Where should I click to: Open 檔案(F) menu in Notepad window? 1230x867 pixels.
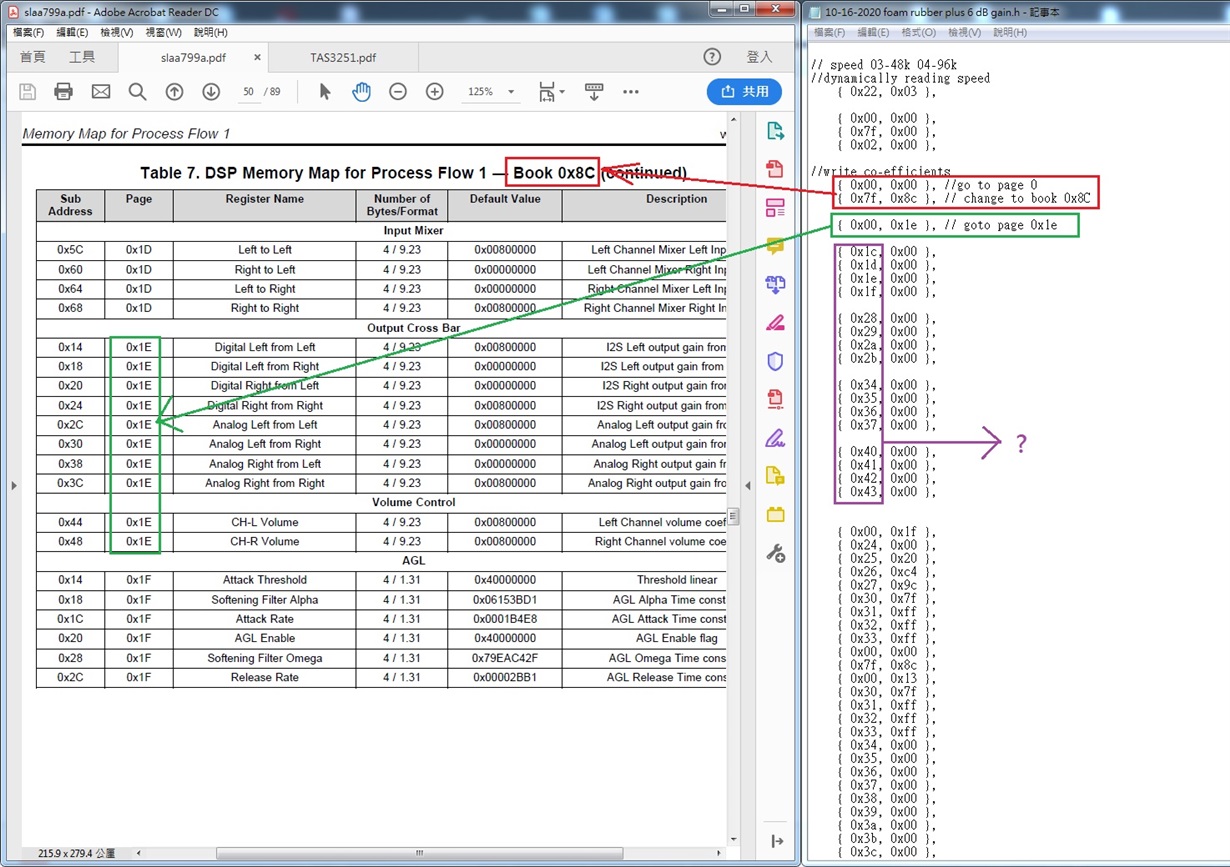(829, 33)
